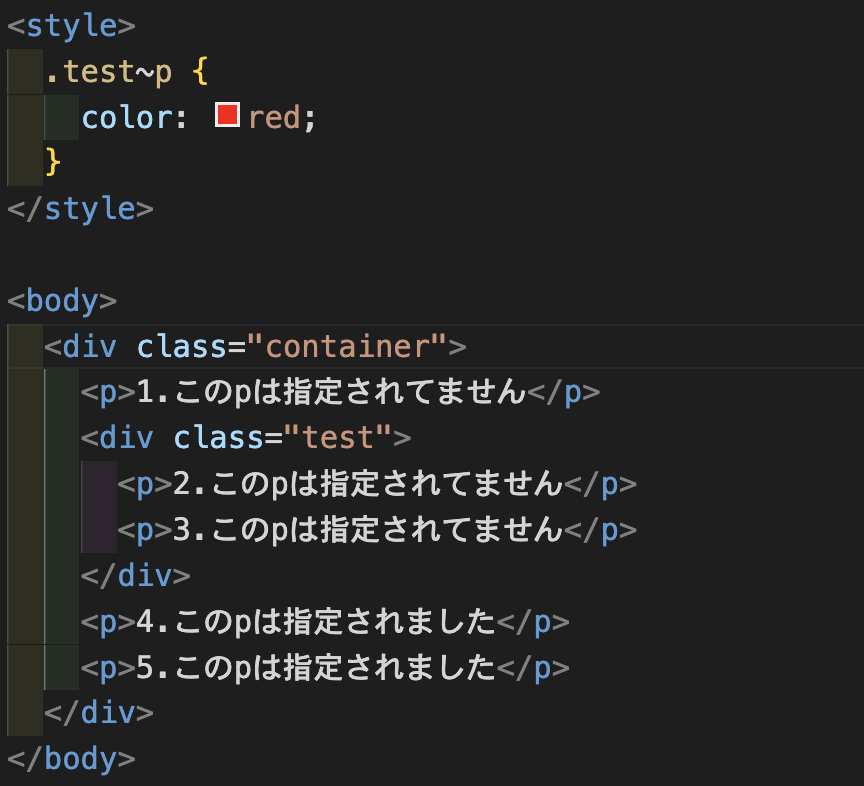Click the opening body tag
The height and width of the screenshot is (786, 864).
[62, 301]
